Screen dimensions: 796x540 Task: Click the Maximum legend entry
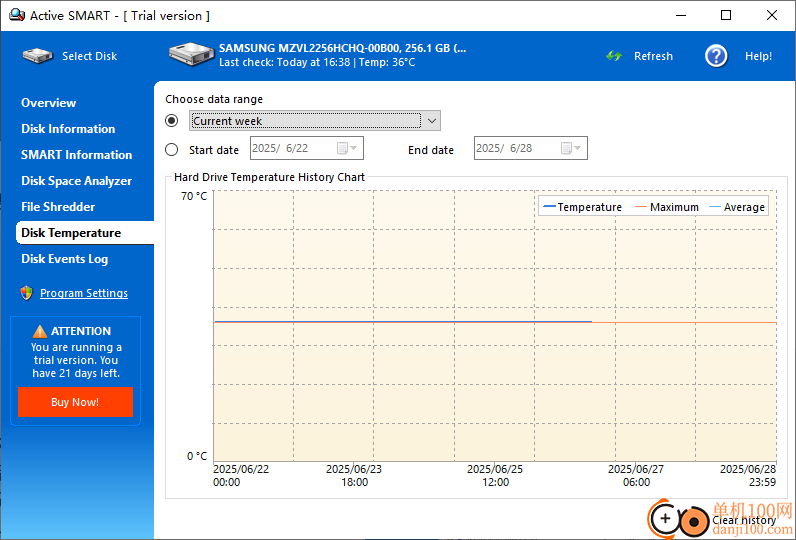(x=667, y=207)
